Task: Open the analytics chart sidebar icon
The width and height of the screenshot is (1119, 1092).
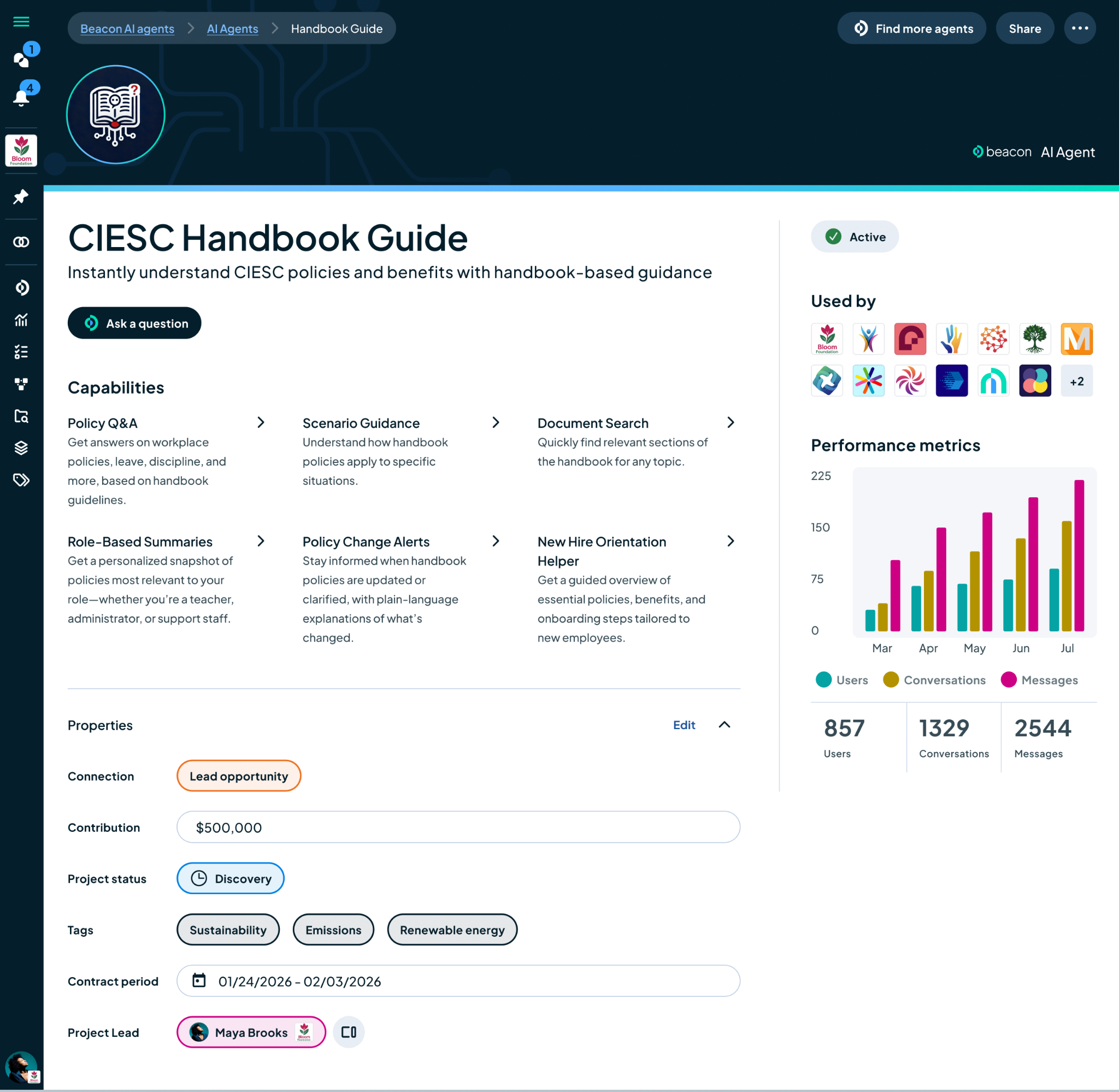Action: (x=21, y=320)
